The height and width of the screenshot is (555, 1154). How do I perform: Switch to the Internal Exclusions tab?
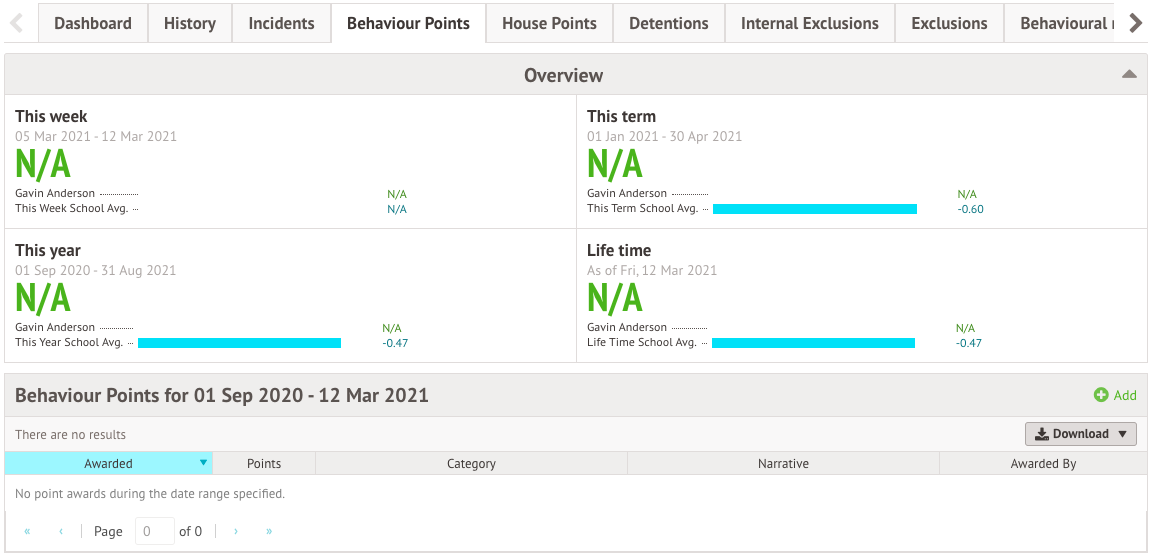point(810,24)
